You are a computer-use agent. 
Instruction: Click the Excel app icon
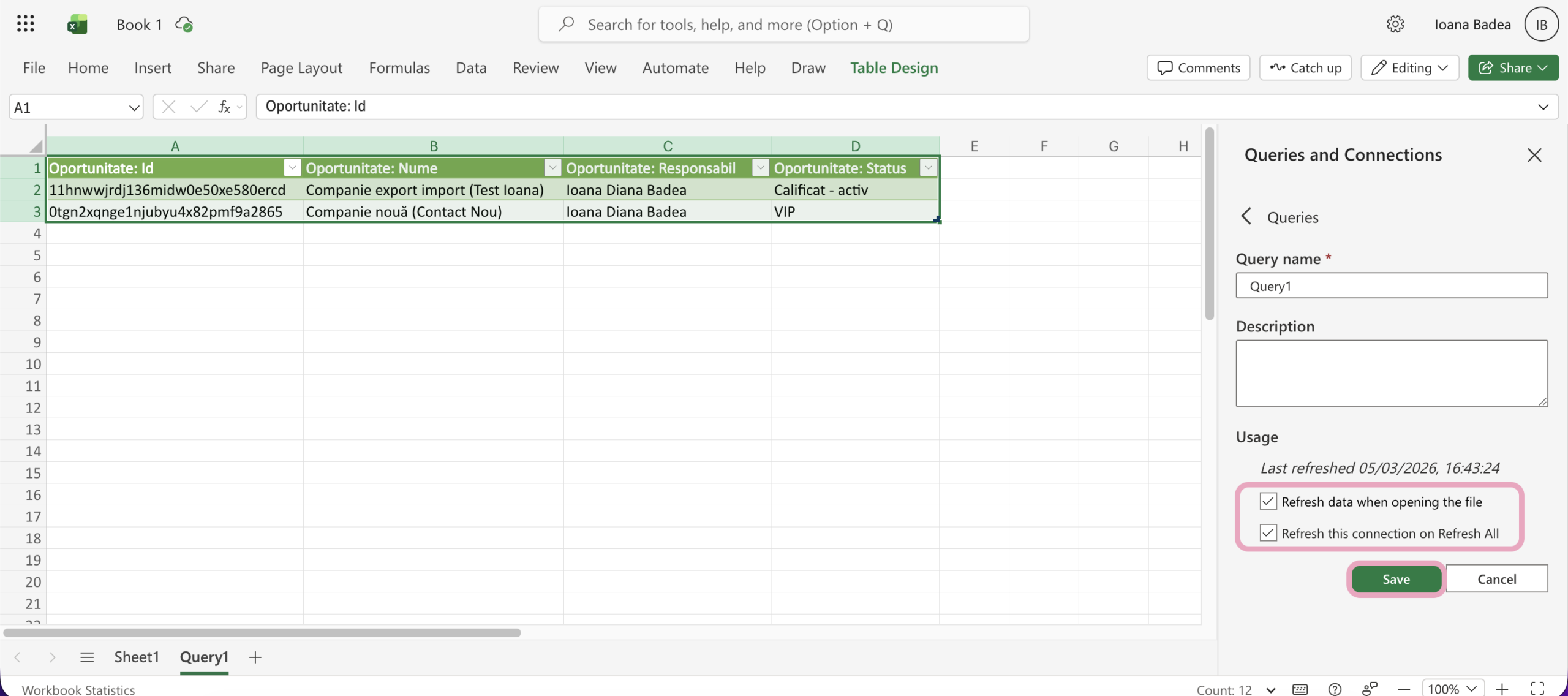tap(77, 25)
